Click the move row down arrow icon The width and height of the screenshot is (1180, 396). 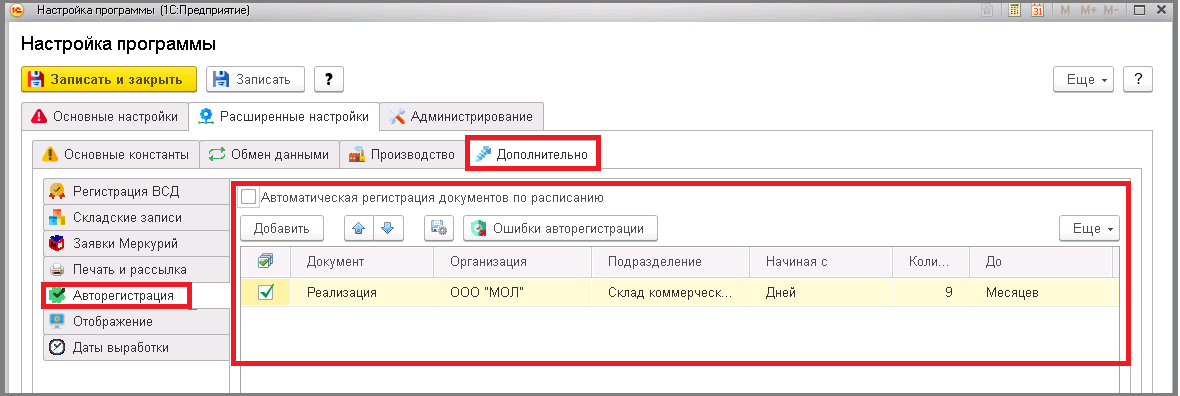point(388,229)
